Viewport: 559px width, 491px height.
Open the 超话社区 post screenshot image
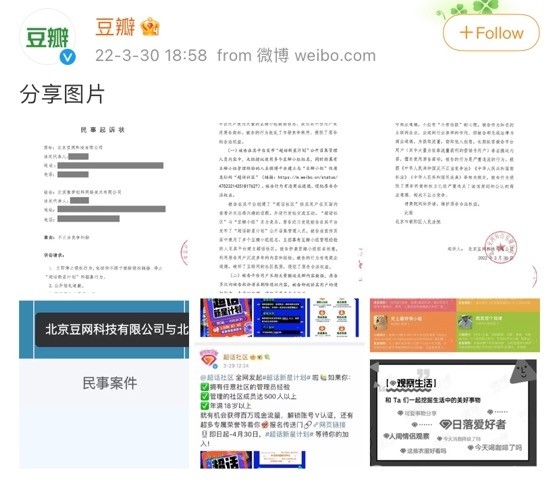pyautogui.click(x=280, y=384)
